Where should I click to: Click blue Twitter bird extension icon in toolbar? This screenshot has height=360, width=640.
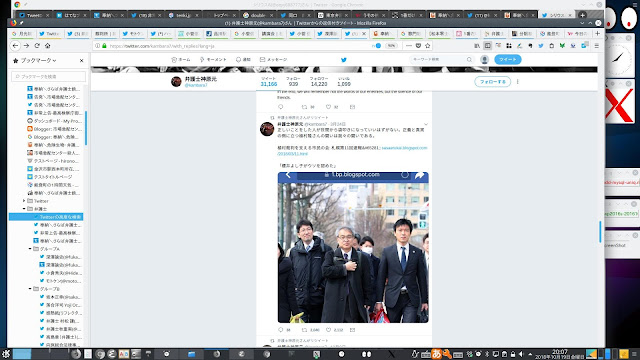click(x=541, y=46)
